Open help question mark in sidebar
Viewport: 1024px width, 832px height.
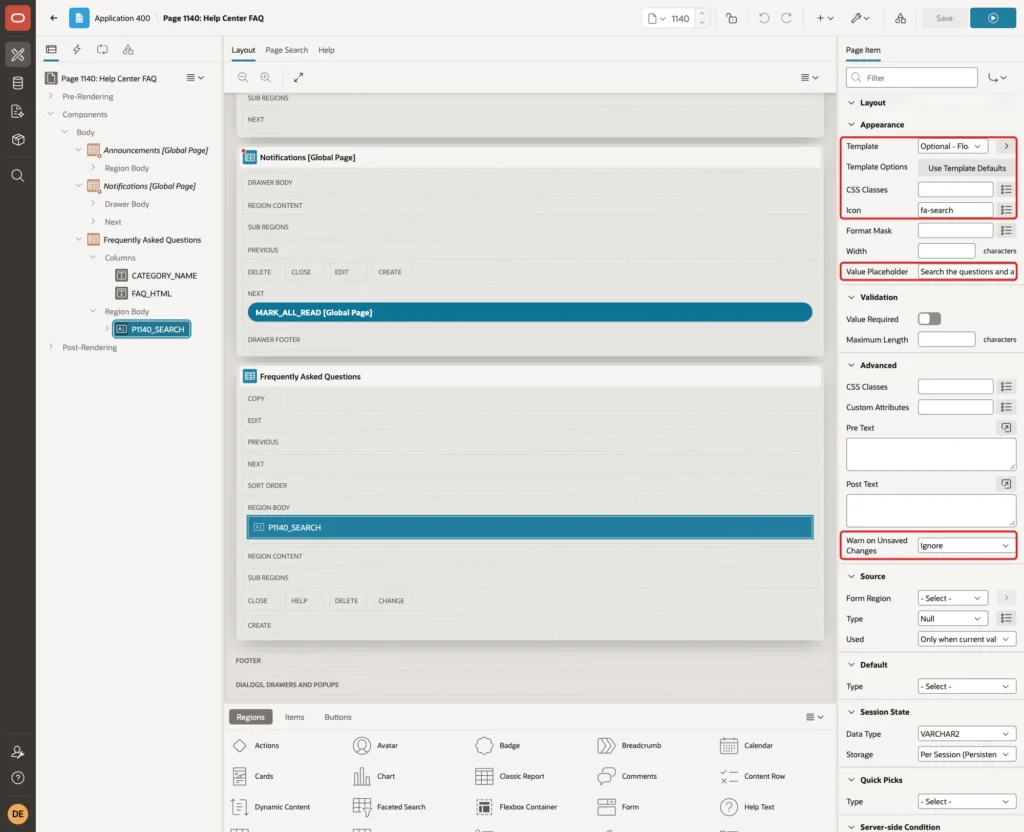coord(18,778)
